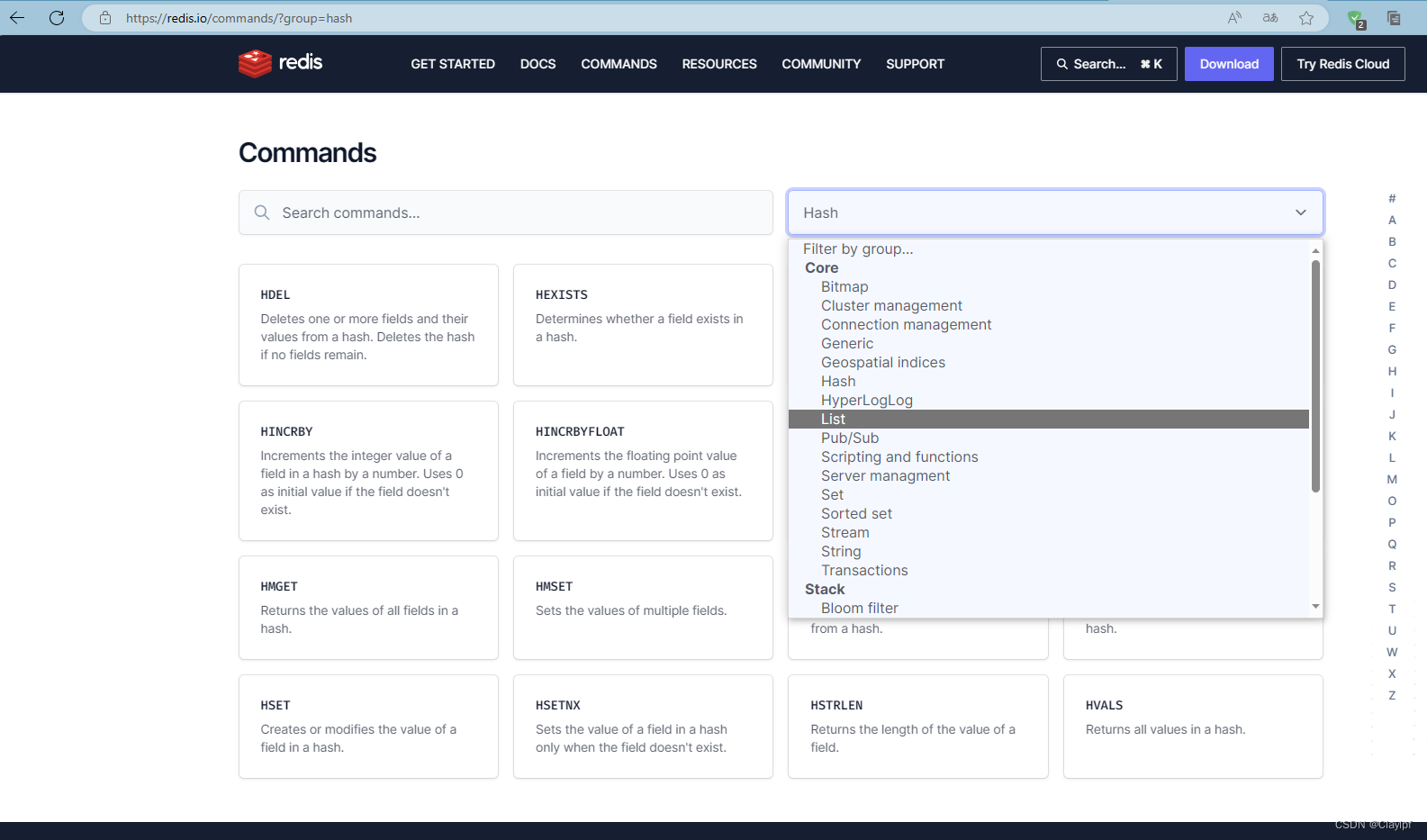Open the HEXISTS command card
The height and width of the screenshot is (840, 1427).
point(643,325)
